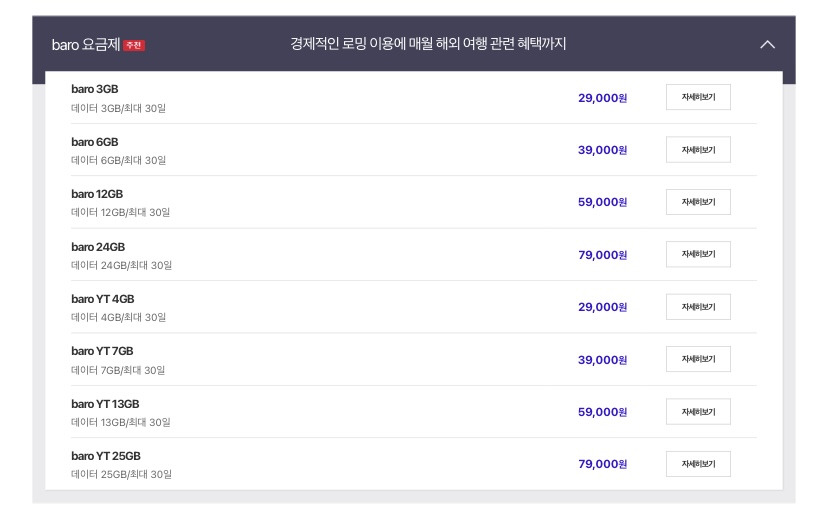
Task: Click the red 추천 badge
Action: (x=134, y=45)
